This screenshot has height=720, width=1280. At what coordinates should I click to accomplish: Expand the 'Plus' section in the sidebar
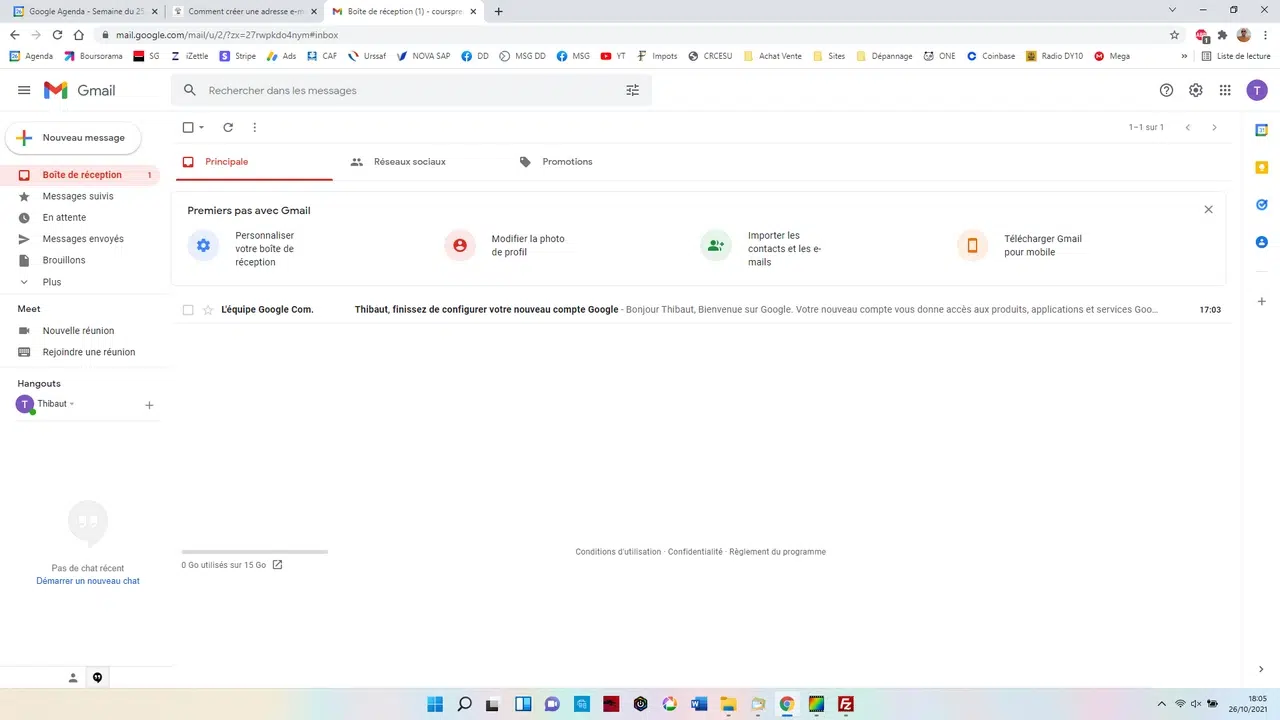pyautogui.click(x=52, y=281)
